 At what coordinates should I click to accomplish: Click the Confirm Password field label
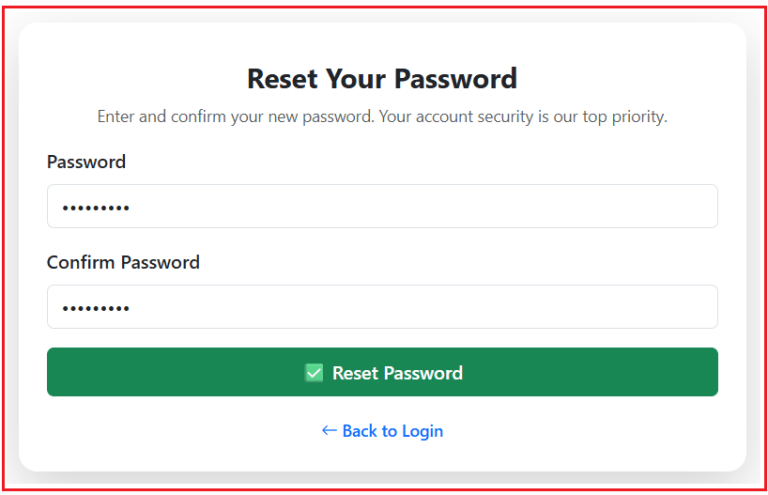[123, 263]
